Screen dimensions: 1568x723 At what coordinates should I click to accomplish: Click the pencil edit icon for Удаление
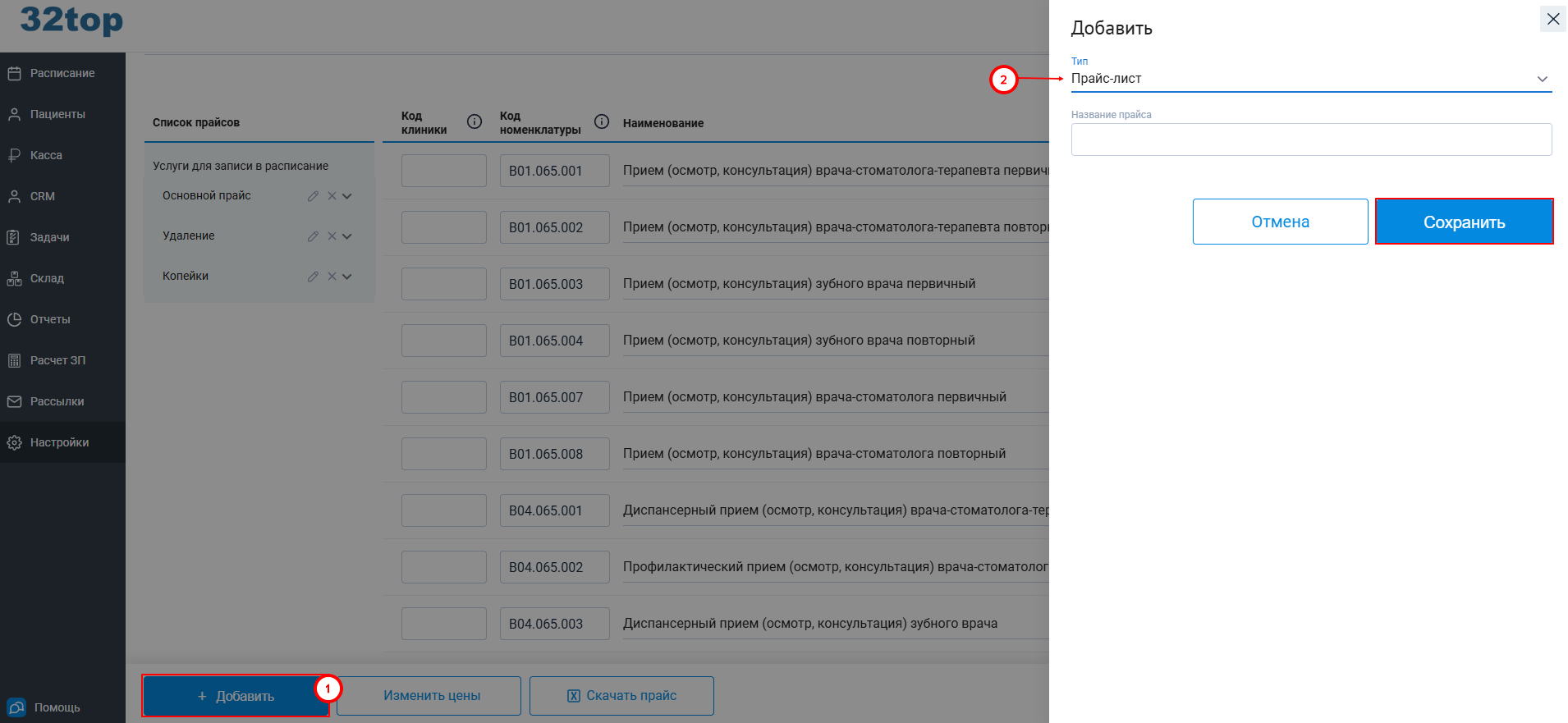click(x=313, y=236)
